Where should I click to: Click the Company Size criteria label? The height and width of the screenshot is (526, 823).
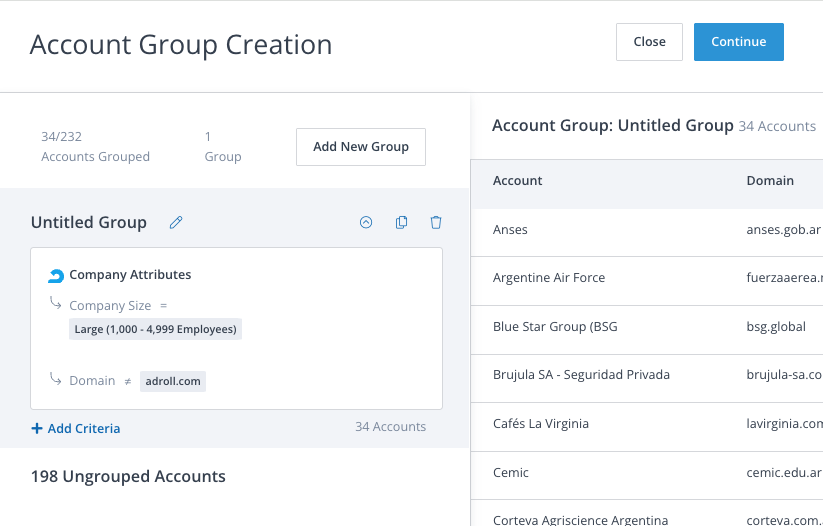pos(110,306)
